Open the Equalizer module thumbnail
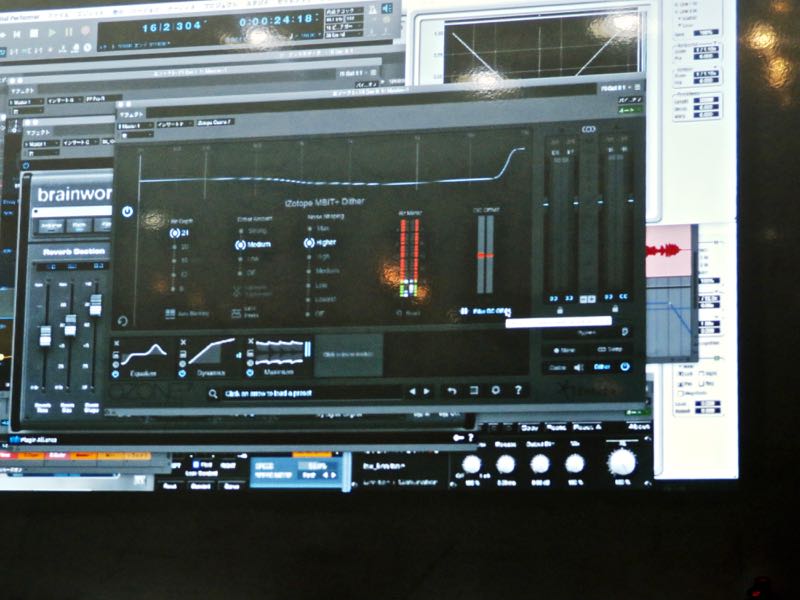This screenshot has width=800, height=600. (x=144, y=358)
